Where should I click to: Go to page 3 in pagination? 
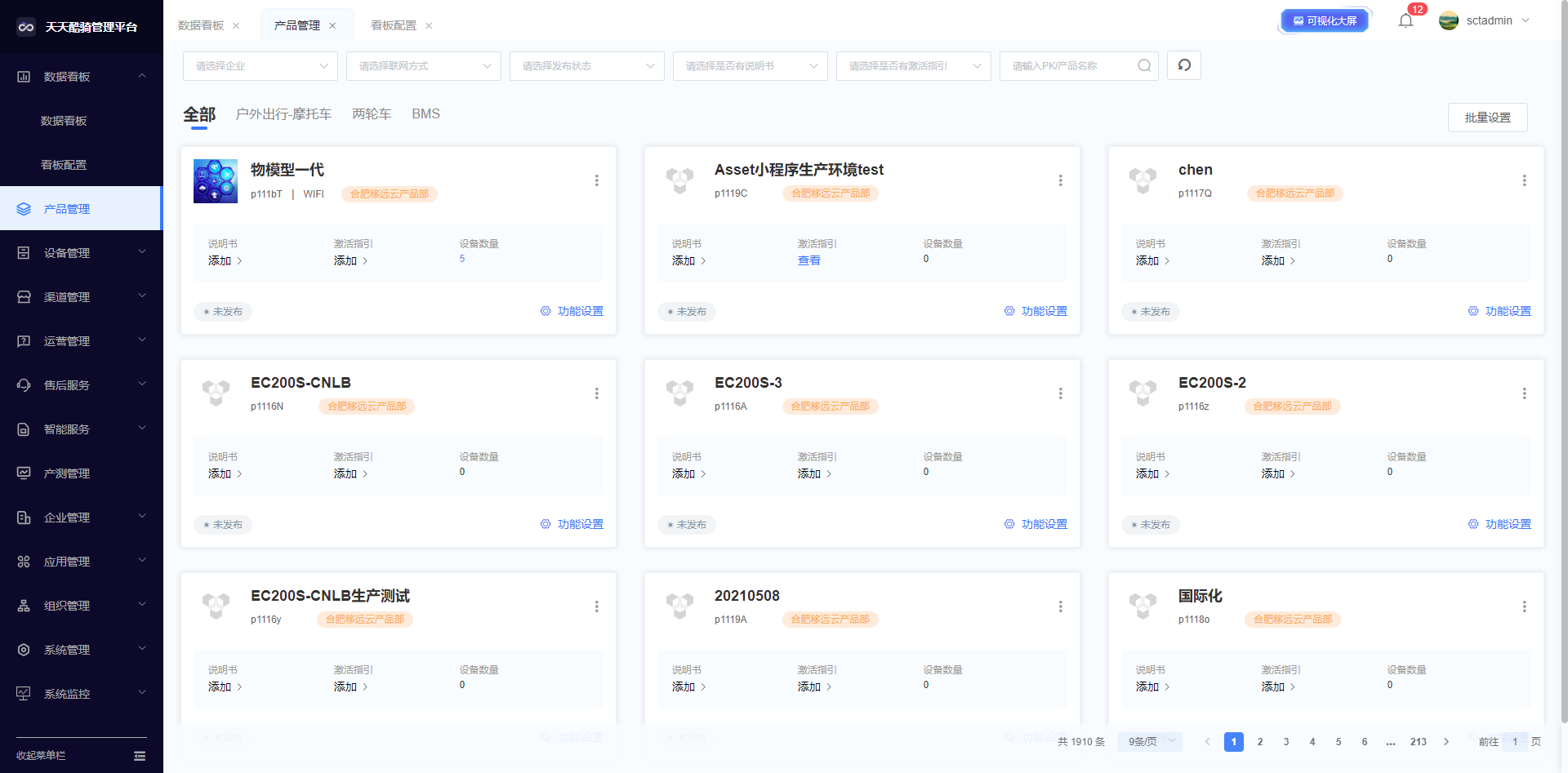click(x=1286, y=742)
